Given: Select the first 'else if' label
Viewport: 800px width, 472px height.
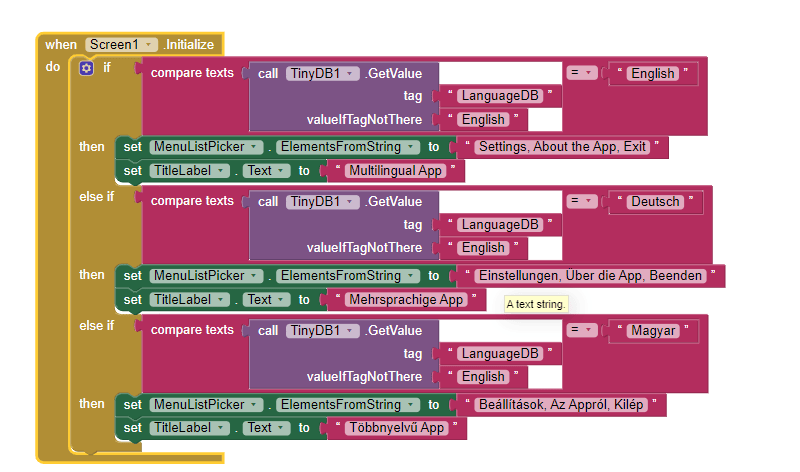Looking at the screenshot, I should [x=96, y=196].
